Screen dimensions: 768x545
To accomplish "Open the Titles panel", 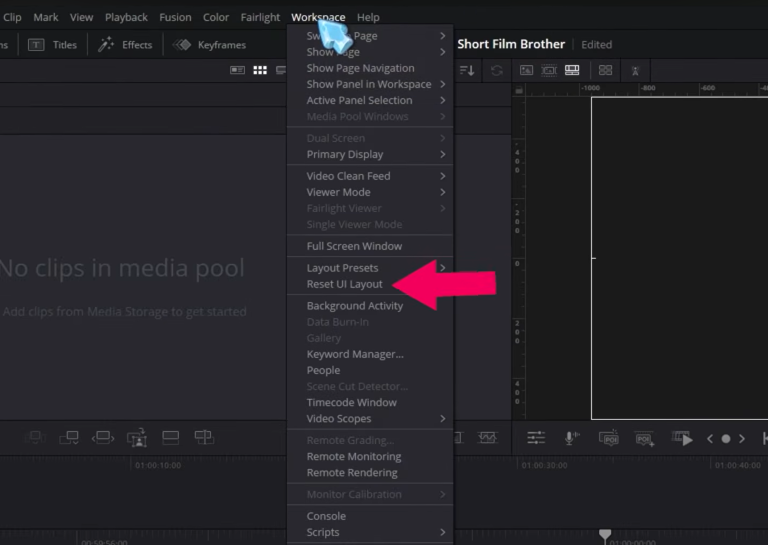I will [x=52, y=45].
